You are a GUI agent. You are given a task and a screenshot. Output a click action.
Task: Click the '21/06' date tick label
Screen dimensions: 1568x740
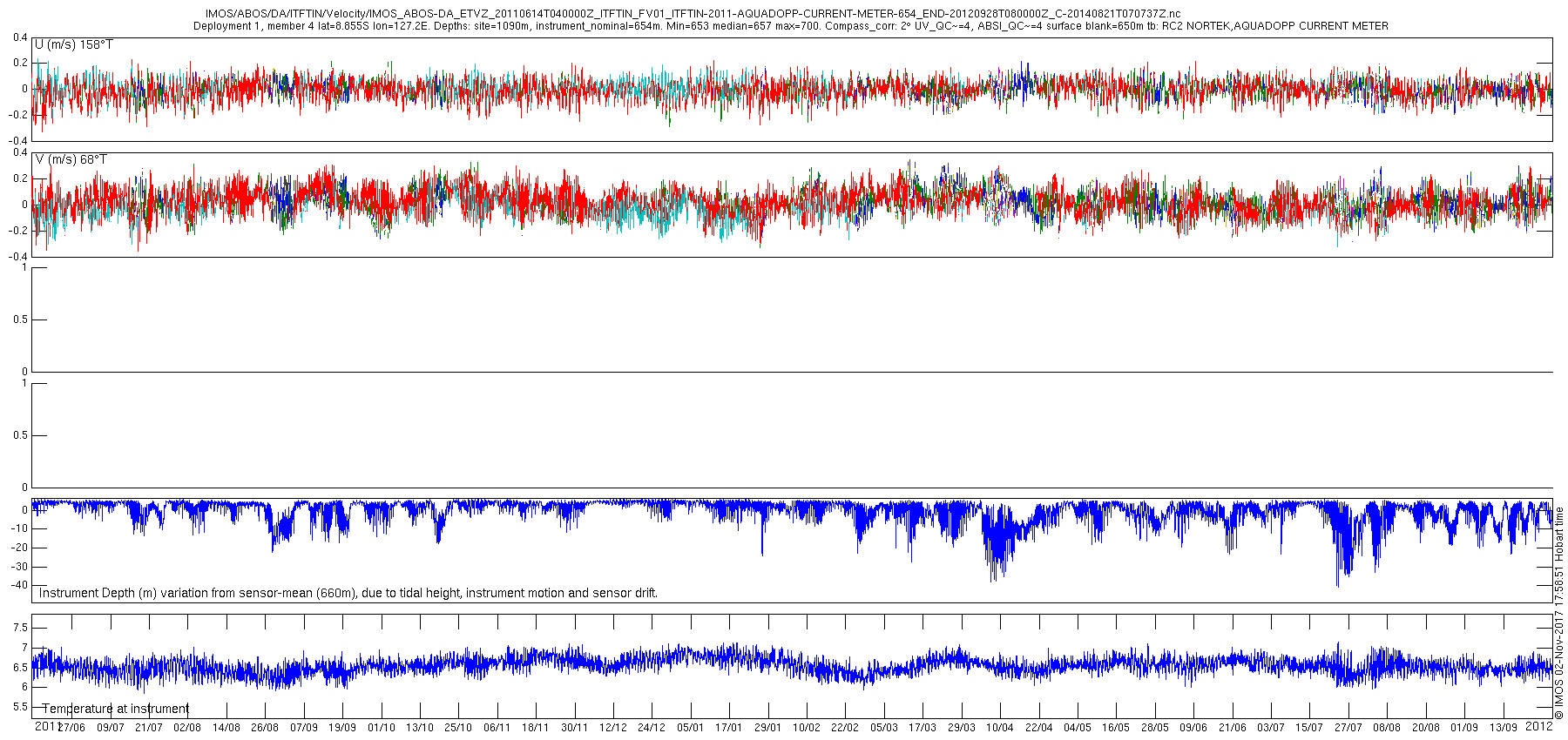click(x=1233, y=728)
